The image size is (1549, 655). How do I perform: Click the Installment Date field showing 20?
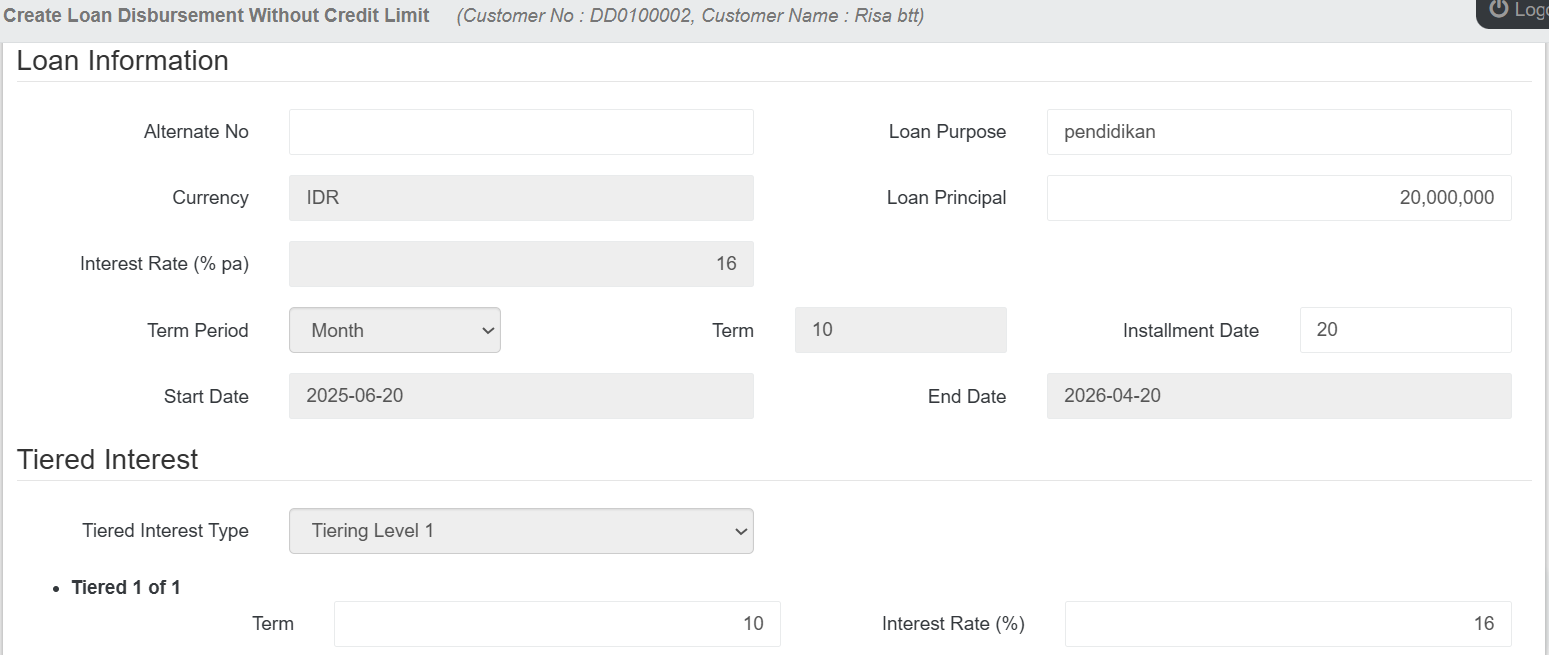click(1405, 330)
